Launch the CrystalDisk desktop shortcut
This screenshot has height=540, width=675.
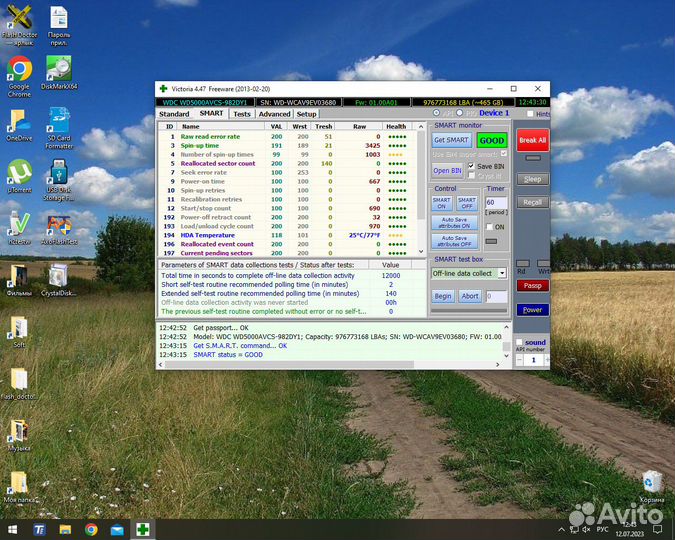tap(59, 280)
